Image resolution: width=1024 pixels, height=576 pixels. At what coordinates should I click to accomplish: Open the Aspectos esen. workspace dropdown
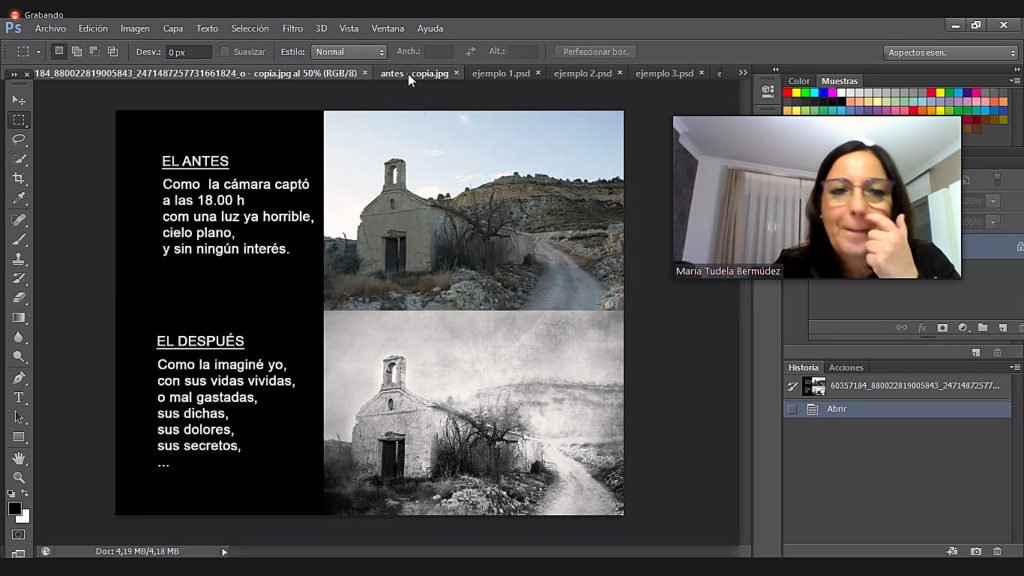coord(950,52)
